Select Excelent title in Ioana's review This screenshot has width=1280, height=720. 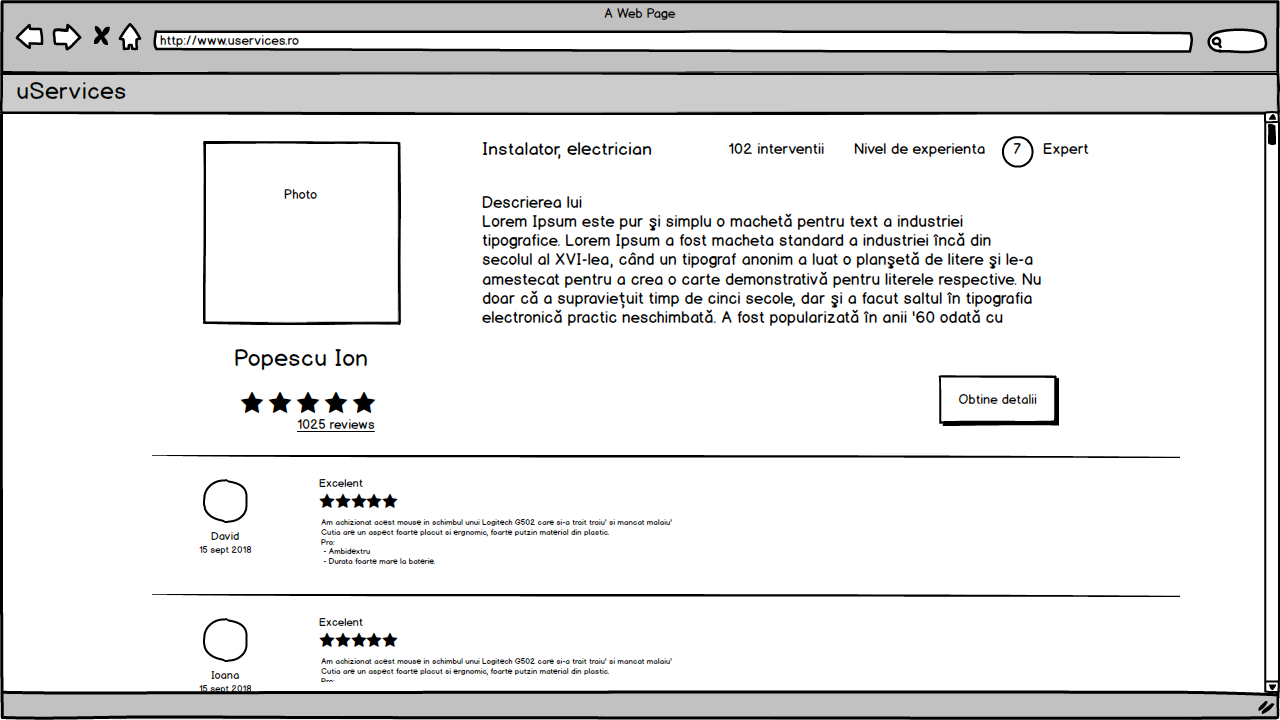(341, 623)
